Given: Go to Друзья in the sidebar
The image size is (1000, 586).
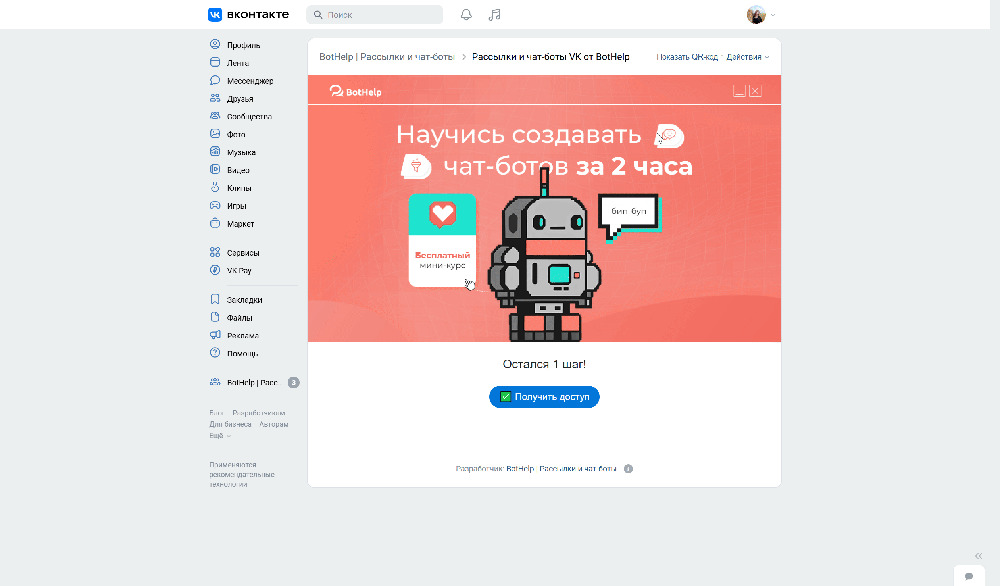Looking at the screenshot, I should click(x=239, y=99).
